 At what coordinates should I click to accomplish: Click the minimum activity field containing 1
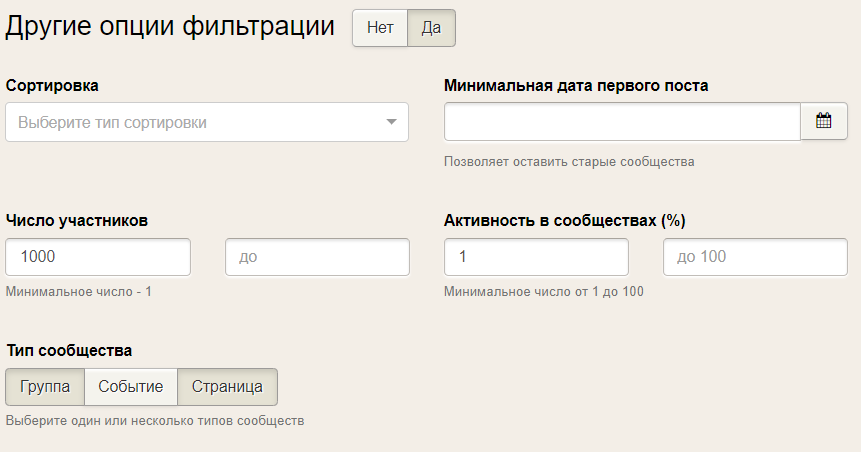[536, 257]
